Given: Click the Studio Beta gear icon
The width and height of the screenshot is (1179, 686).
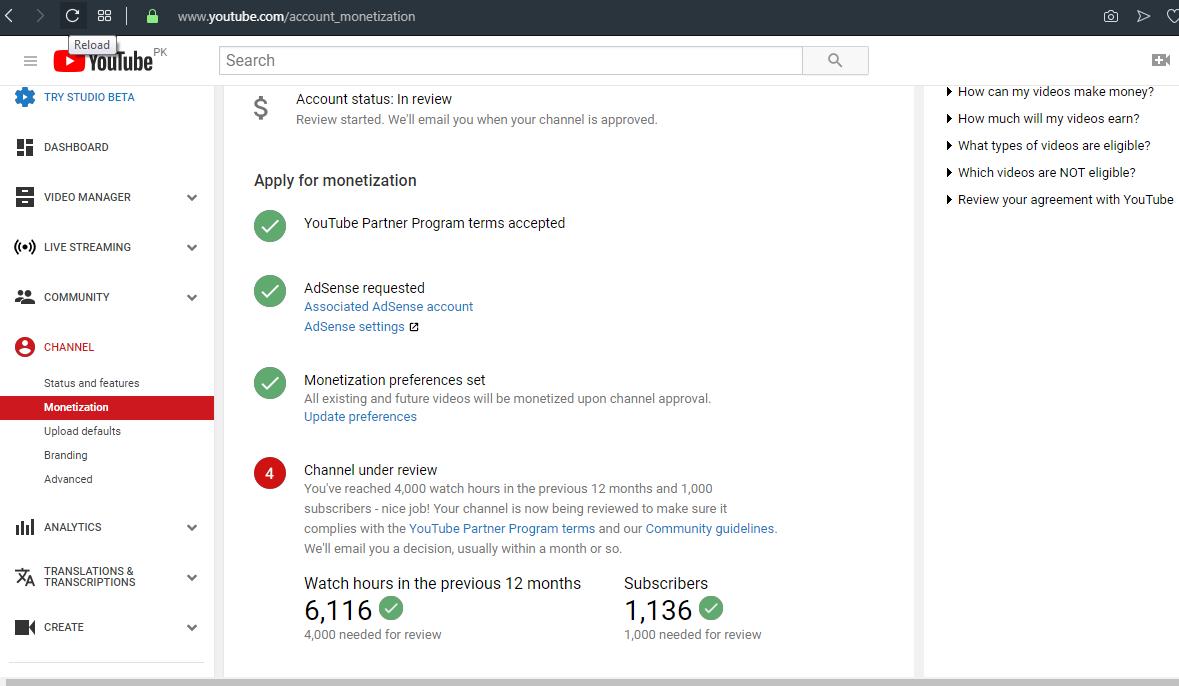Looking at the screenshot, I should (x=25, y=97).
